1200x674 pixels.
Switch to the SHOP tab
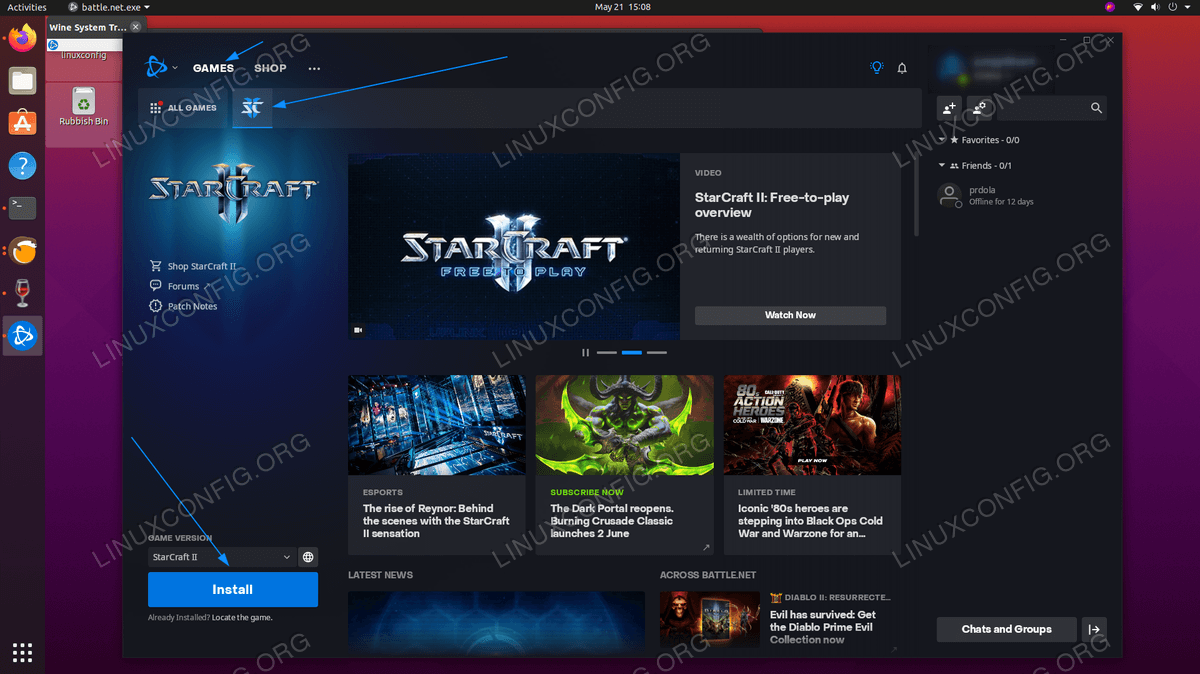tap(270, 68)
